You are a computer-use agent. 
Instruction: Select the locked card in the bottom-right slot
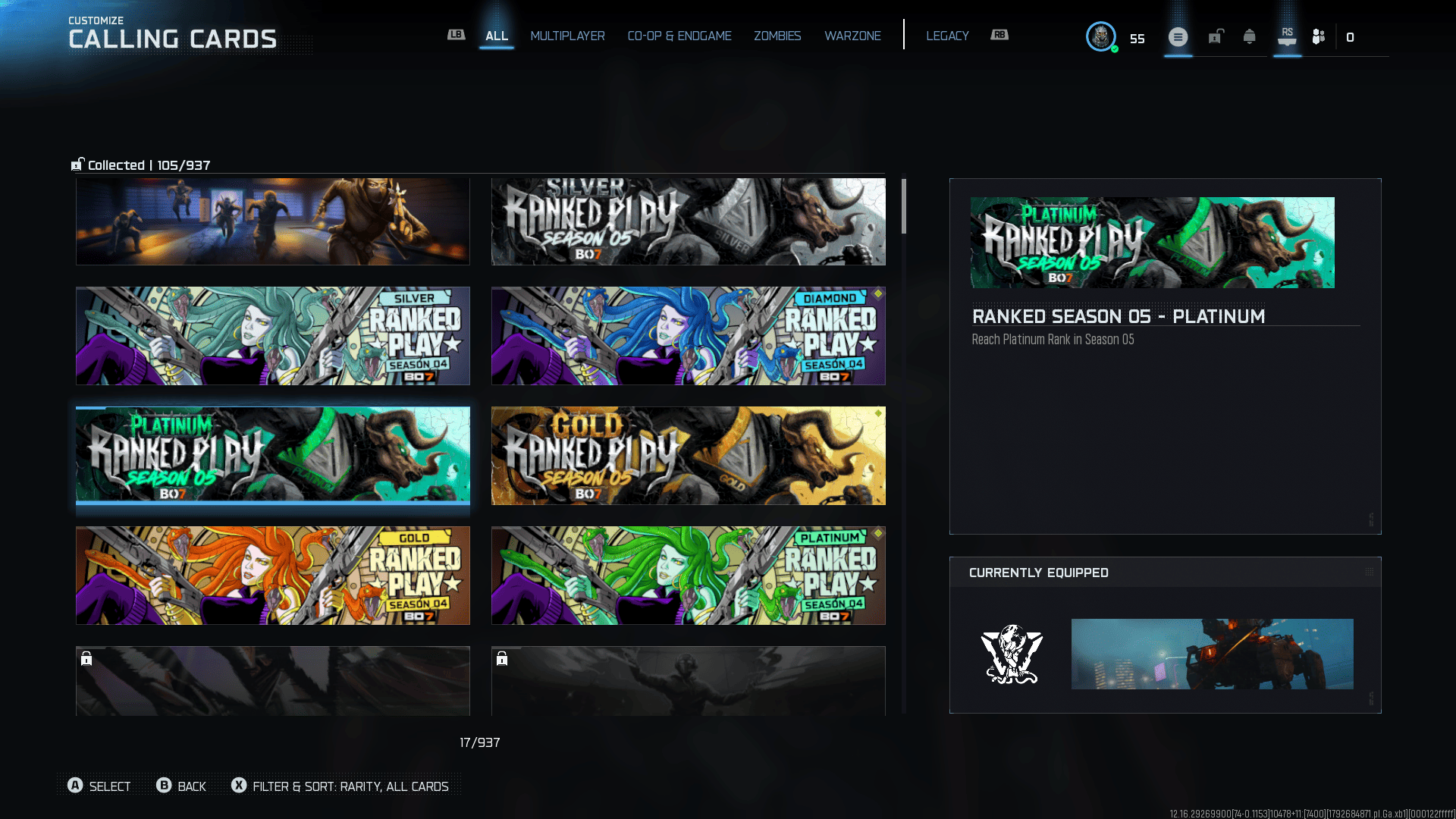point(689,681)
